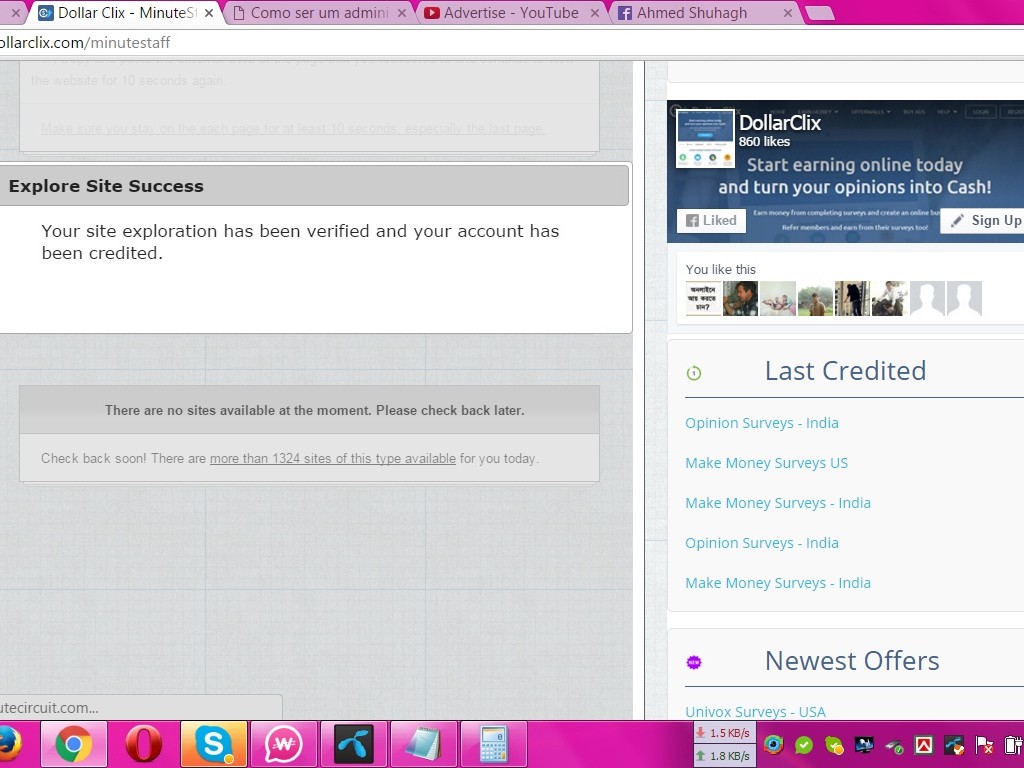This screenshot has width=1024, height=768.
Task: Follow the more than 1324 sites link
Action: pos(332,459)
